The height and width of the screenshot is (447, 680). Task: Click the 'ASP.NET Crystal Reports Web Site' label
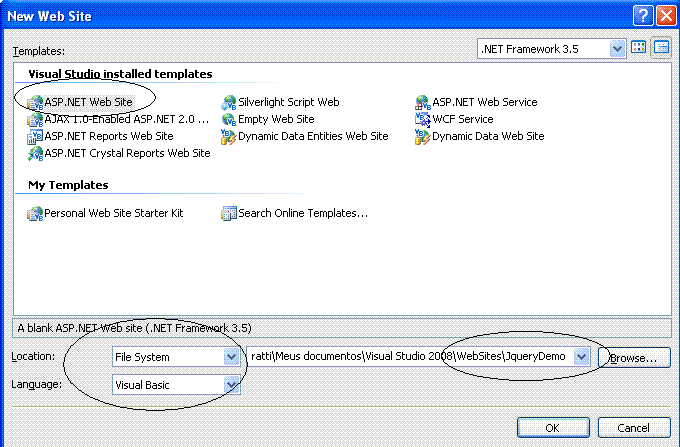(128, 153)
